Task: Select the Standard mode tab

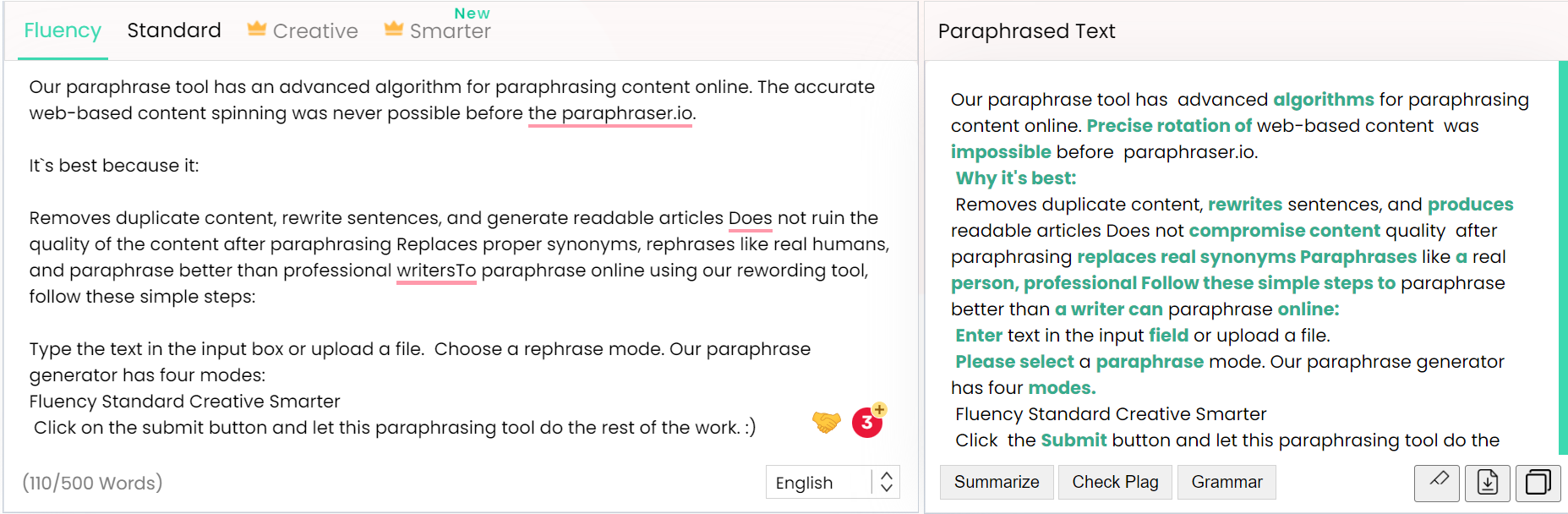Action: coord(174,30)
